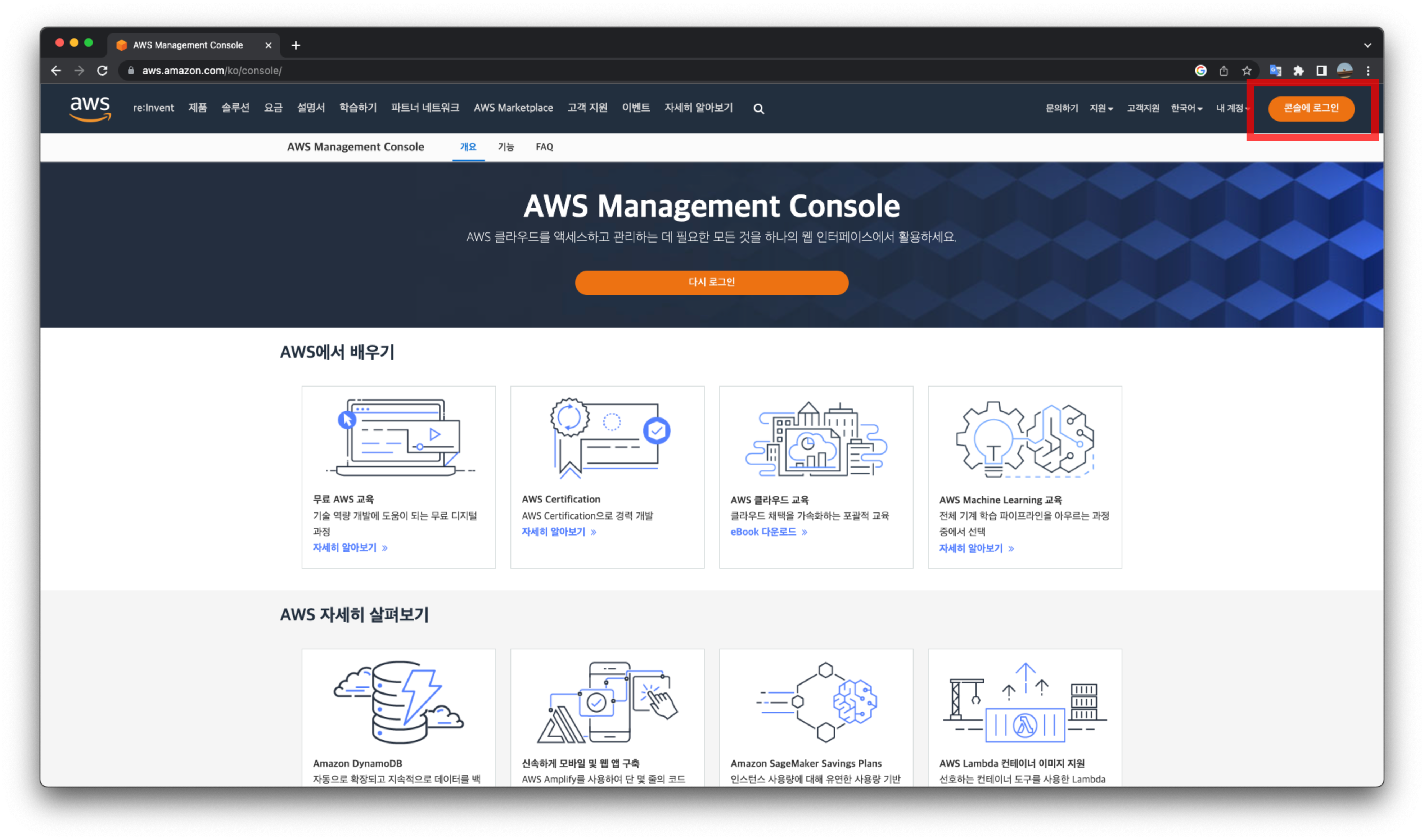Open Chrome three-dot menu
The image size is (1424, 840).
1368,71
